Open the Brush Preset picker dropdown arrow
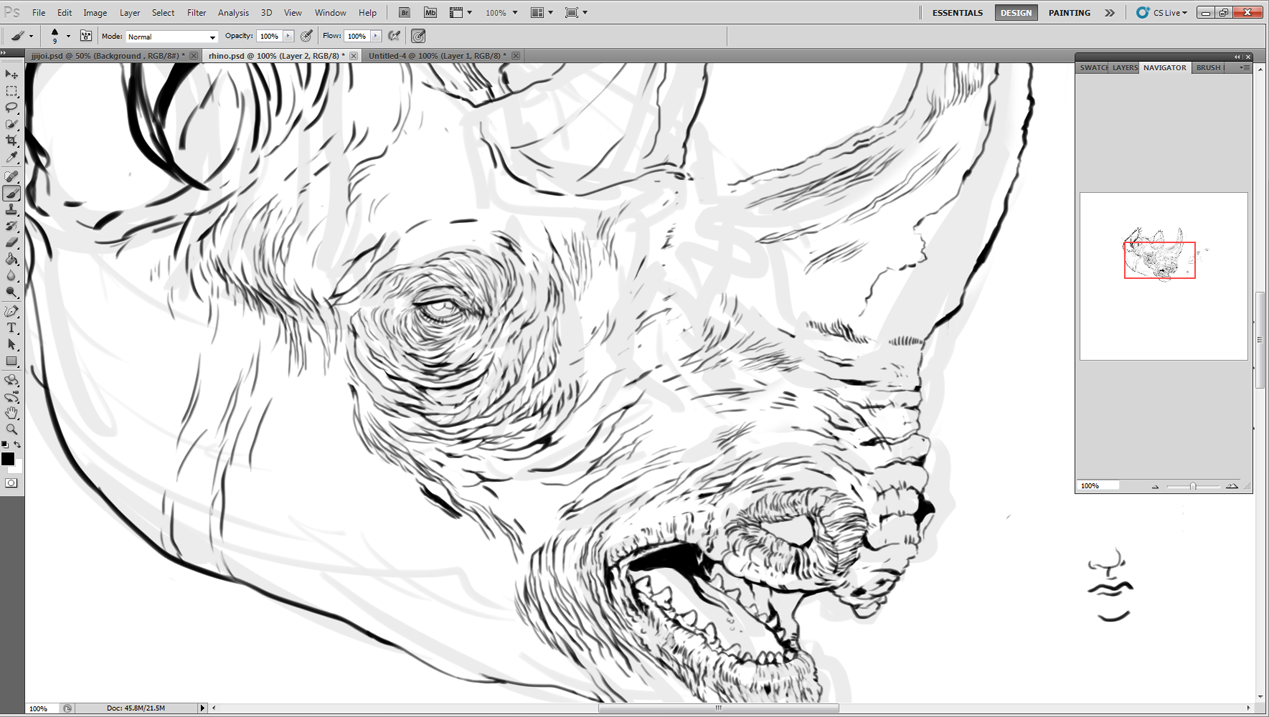1269x717 pixels. tap(68, 37)
